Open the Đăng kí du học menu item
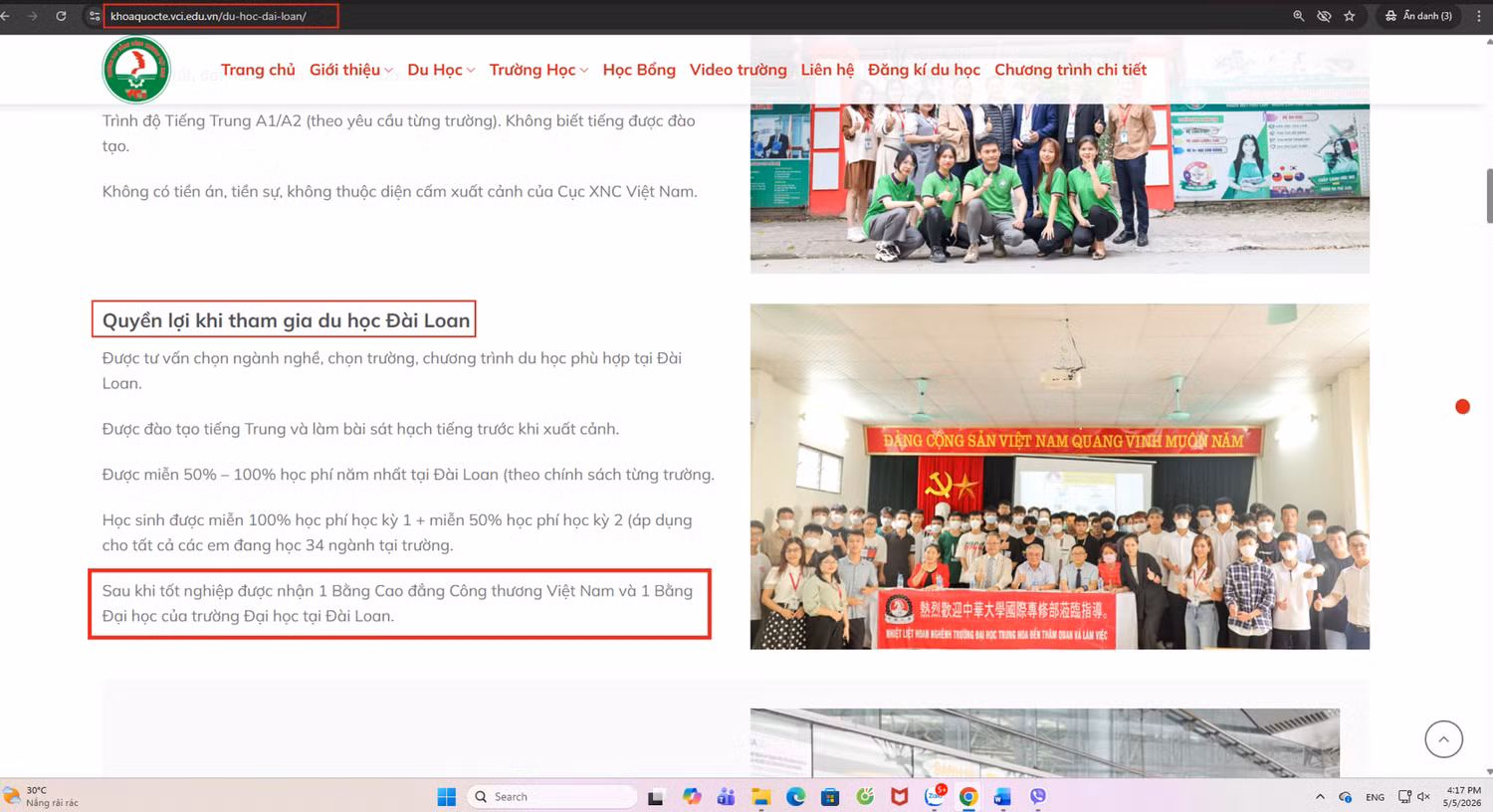 click(924, 70)
